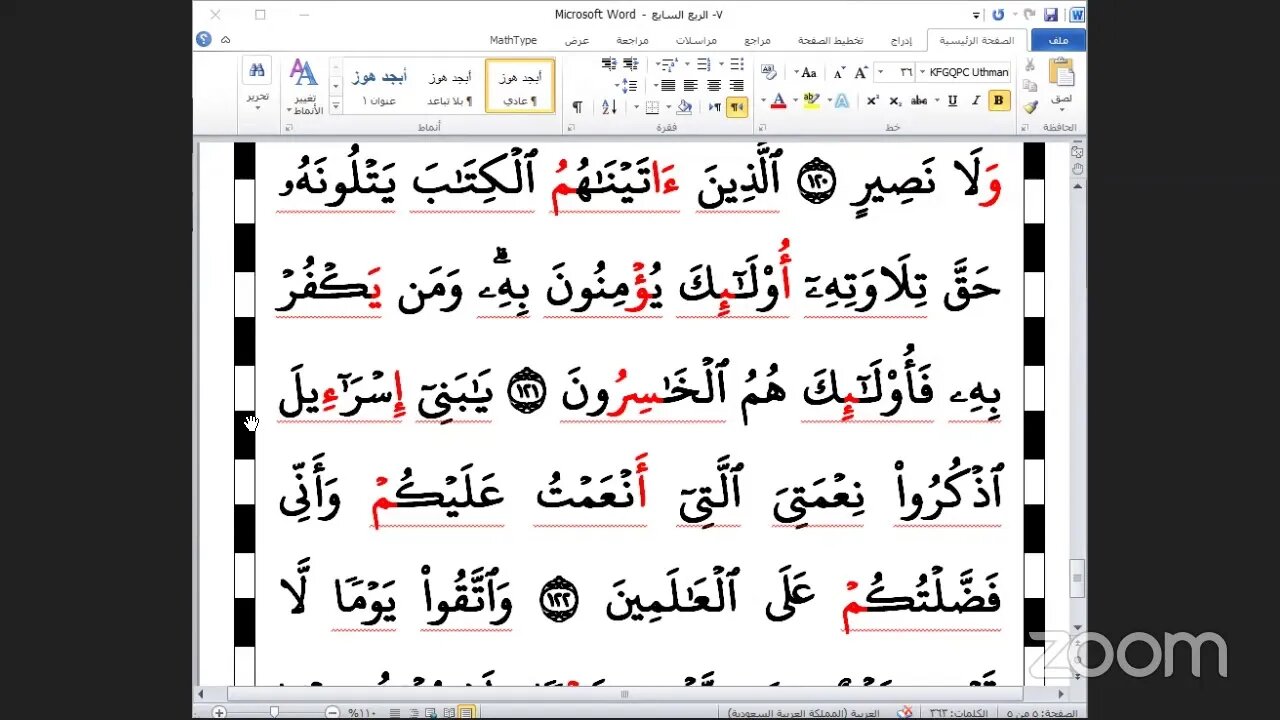Apply numbered list
The height and width of the screenshot is (720, 1280).
(703, 64)
